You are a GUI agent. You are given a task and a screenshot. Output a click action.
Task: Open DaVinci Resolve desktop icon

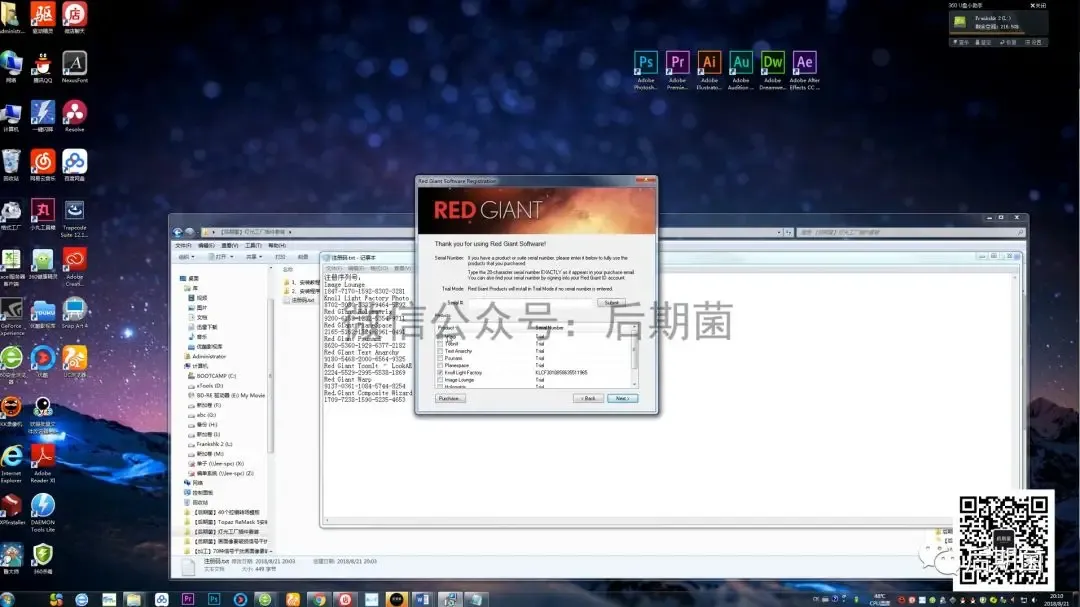(74, 115)
